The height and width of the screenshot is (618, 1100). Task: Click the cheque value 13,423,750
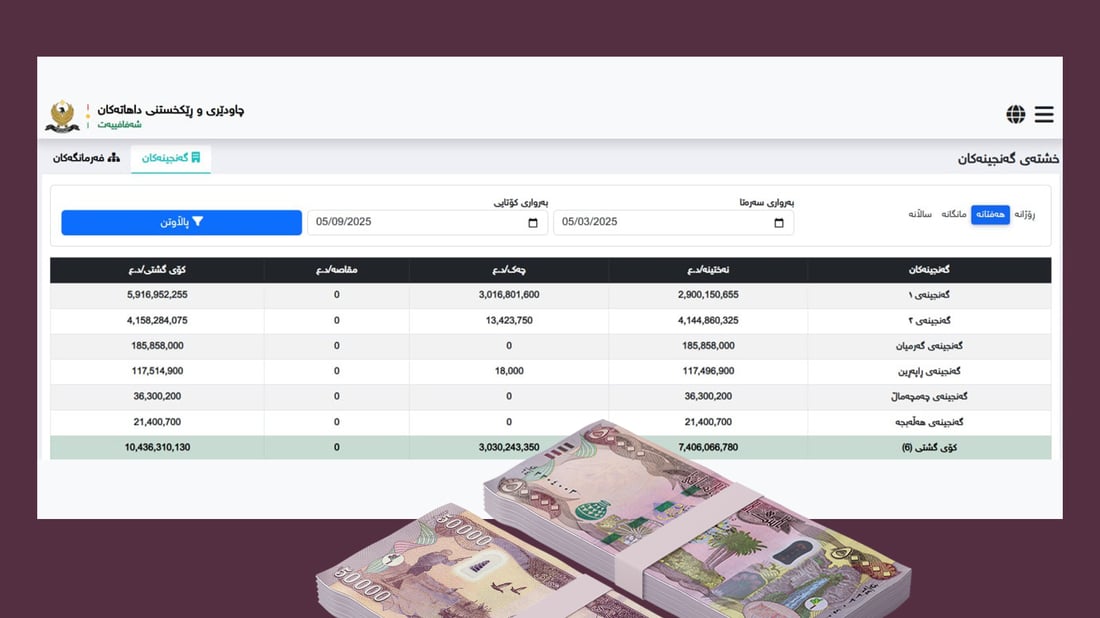(x=509, y=321)
